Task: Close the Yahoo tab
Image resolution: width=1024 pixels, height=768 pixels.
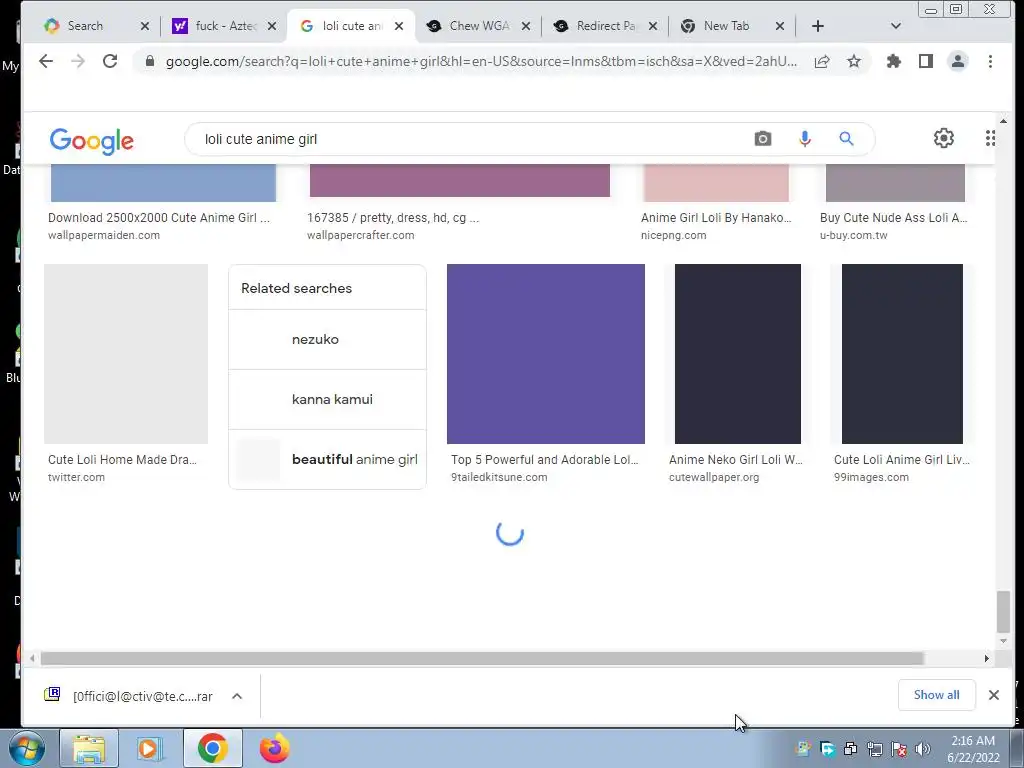Action: click(x=272, y=26)
